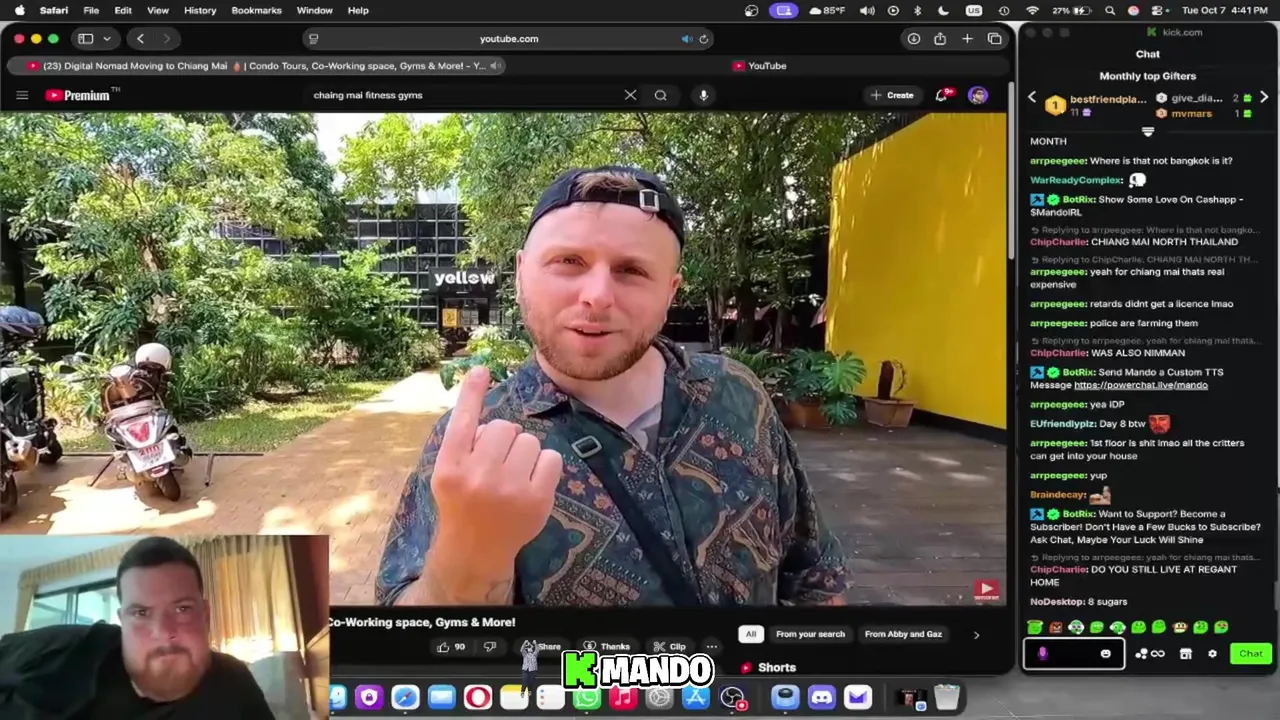1280x720 pixels.
Task: Toggle Bluetooth in the macOS menu bar
Action: (917, 10)
